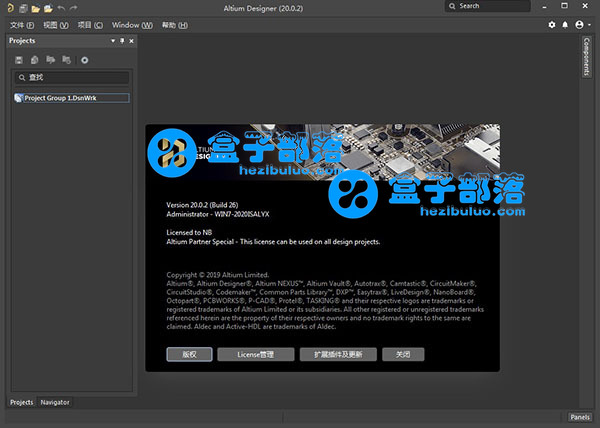This screenshot has height=428, width=600.
Task: Open the project folder icon in the title bar
Action: (48, 8)
